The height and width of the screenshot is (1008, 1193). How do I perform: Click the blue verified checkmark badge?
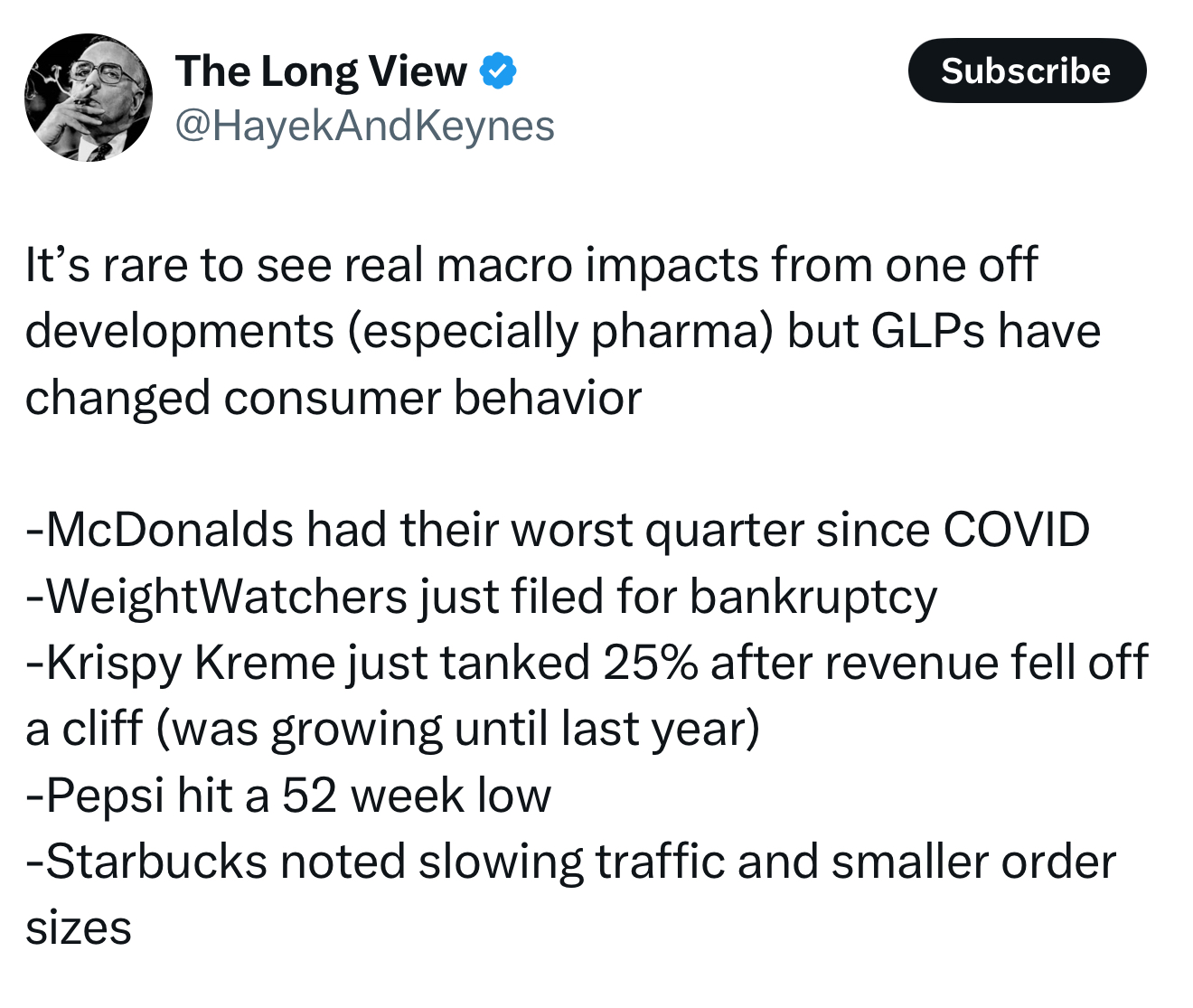497,71
